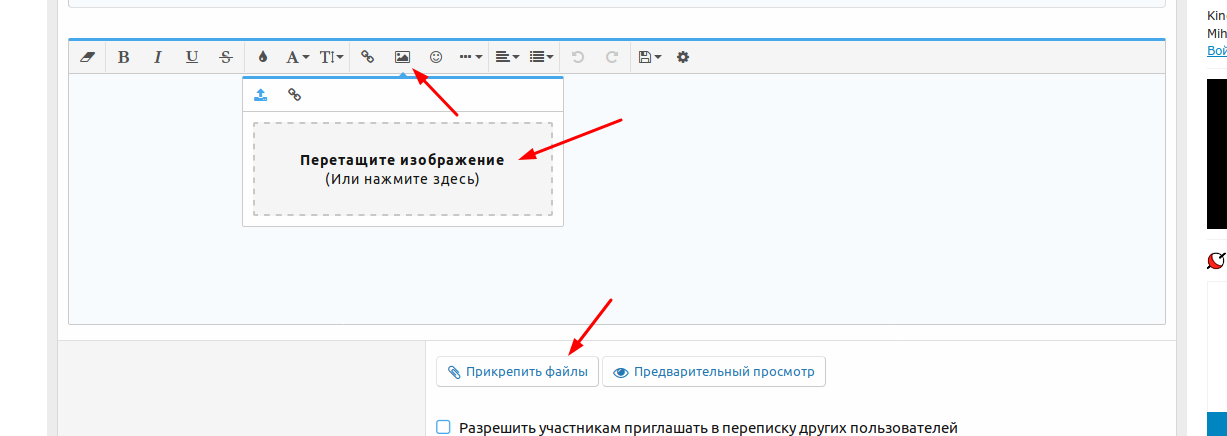The image size is (1227, 436).
Task: Click the insert image toolbar icon
Action: (x=402, y=57)
